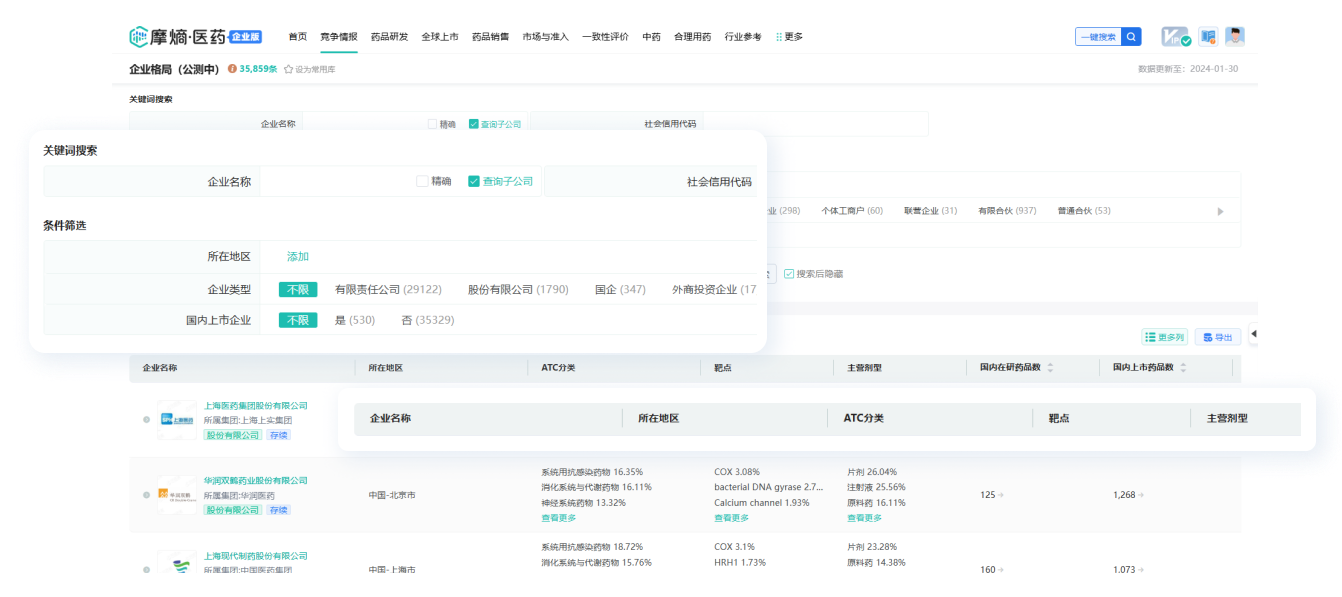Image resolution: width=1342 pixels, height=597 pixels.
Task: Select 不限 in the 国内上市企业 row
Action: coord(298,320)
